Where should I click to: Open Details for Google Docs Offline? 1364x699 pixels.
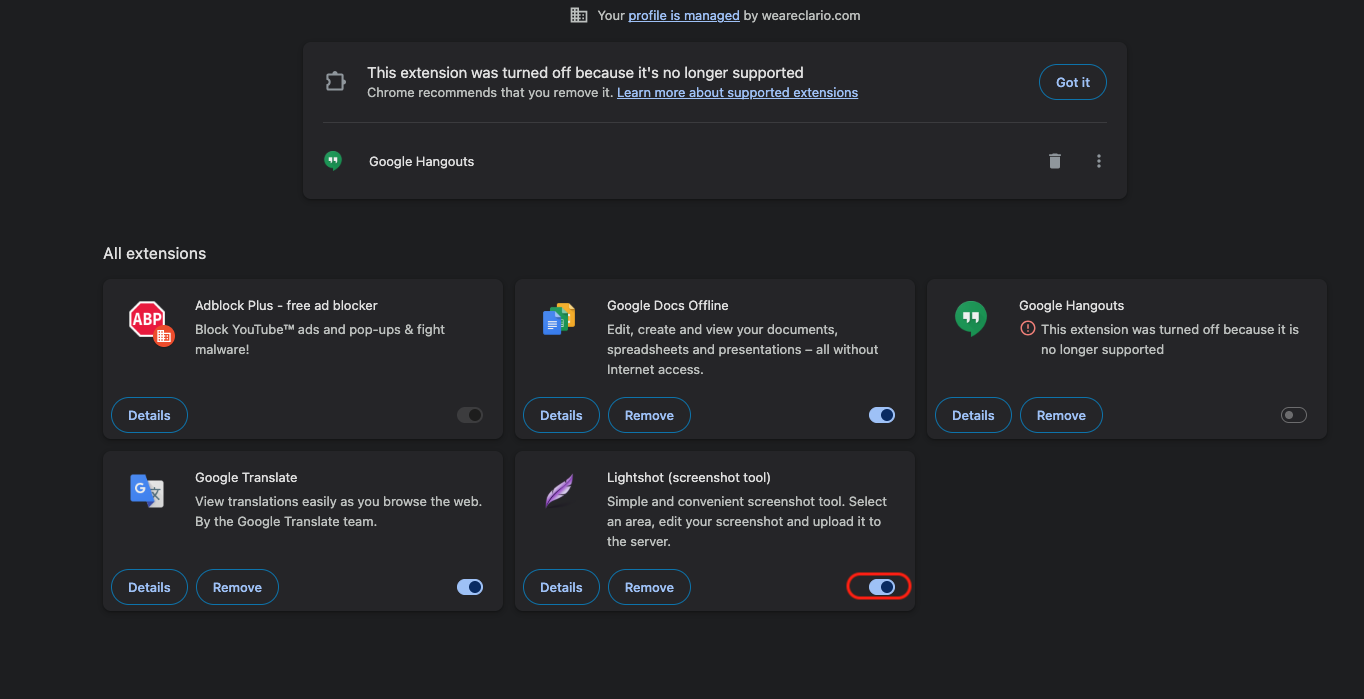(561, 415)
